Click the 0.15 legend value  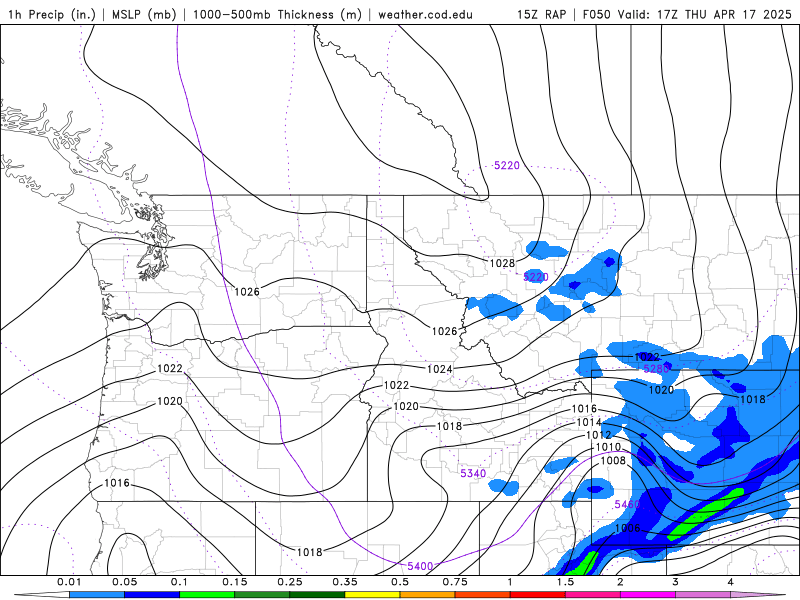pos(235,582)
